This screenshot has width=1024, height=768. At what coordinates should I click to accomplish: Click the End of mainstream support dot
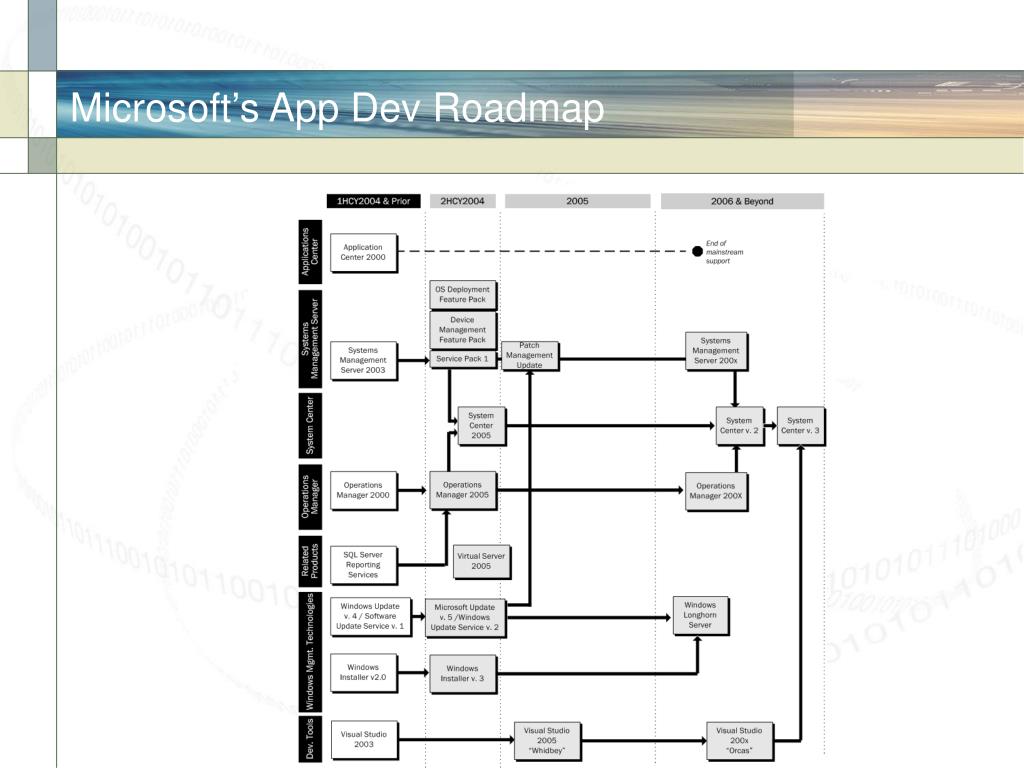(697, 251)
